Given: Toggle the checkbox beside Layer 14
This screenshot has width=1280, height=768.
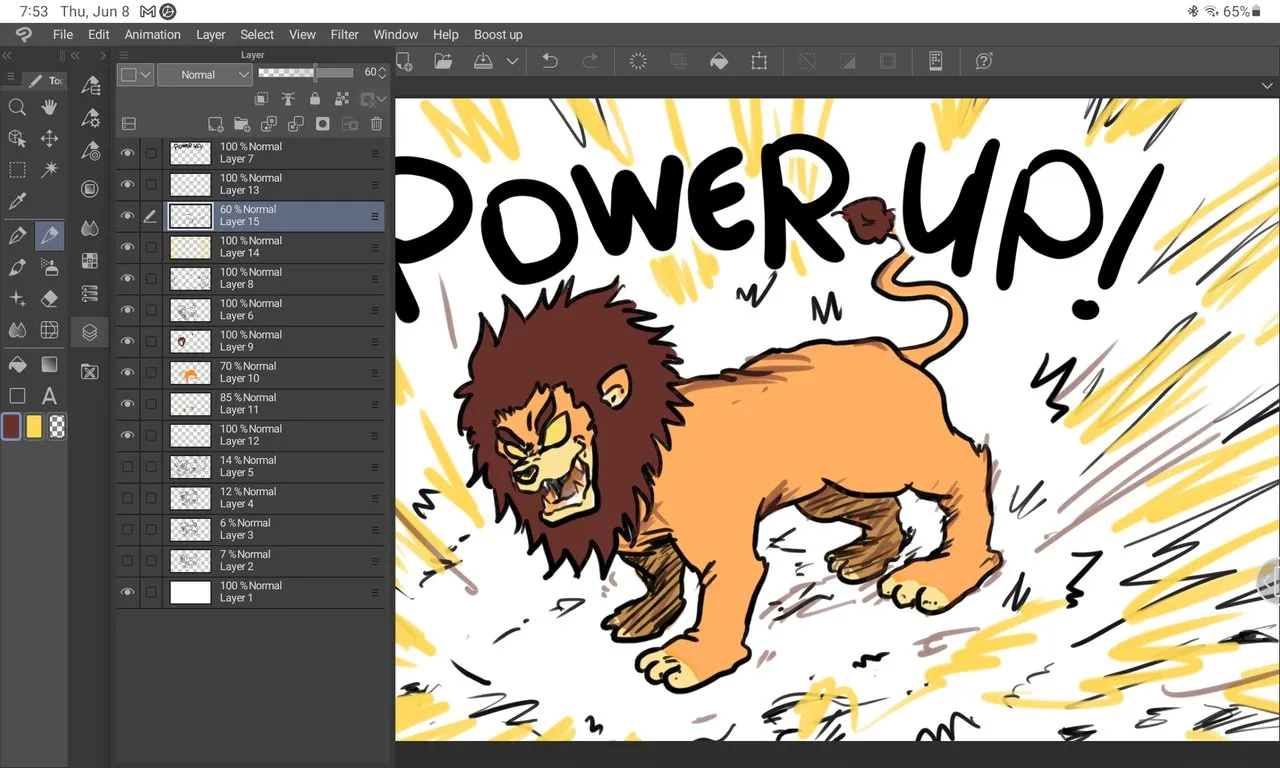Looking at the screenshot, I should point(151,247).
